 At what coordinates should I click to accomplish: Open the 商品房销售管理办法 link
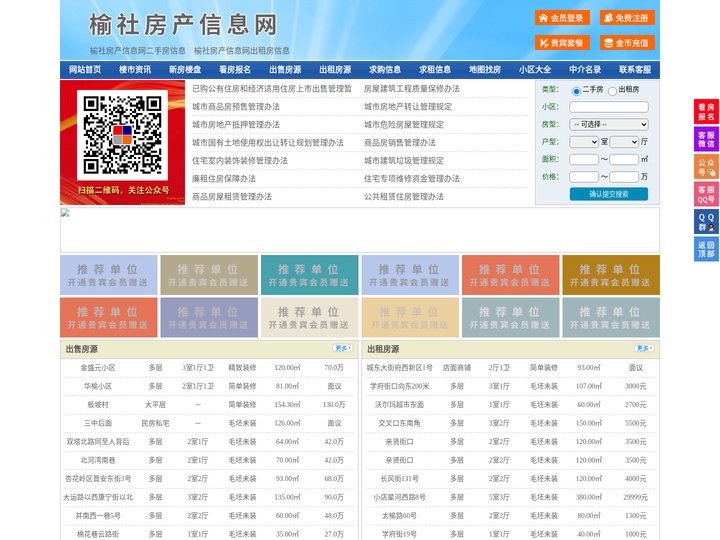tap(400, 142)
